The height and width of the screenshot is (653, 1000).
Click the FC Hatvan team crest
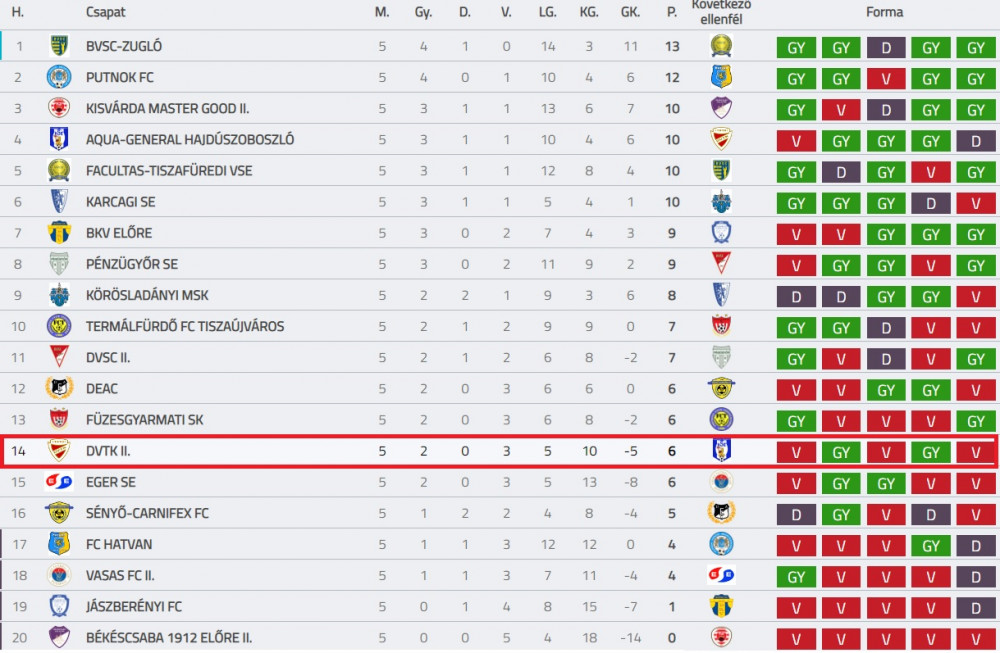point(59,544)
